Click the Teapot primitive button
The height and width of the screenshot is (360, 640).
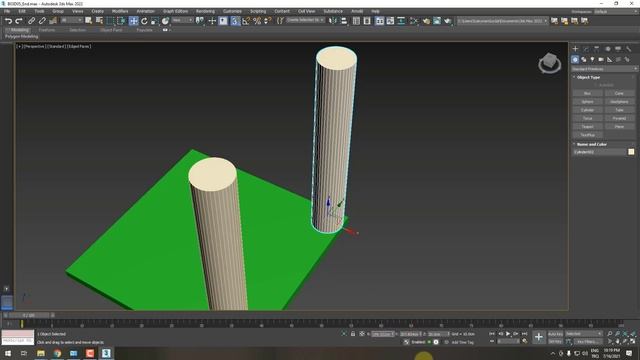point(587,127)
